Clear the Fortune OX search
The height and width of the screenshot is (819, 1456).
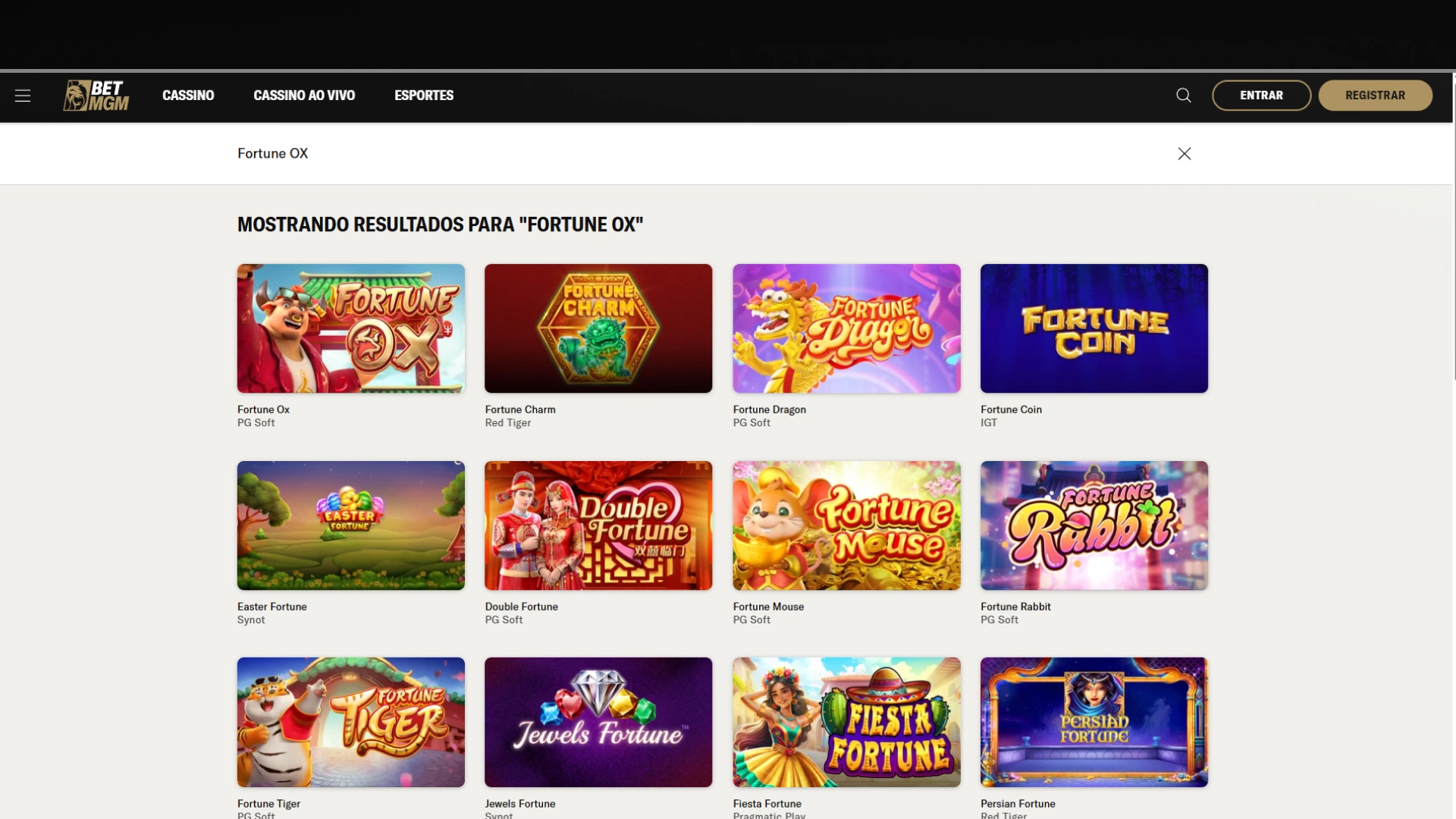coord(1185,154)
